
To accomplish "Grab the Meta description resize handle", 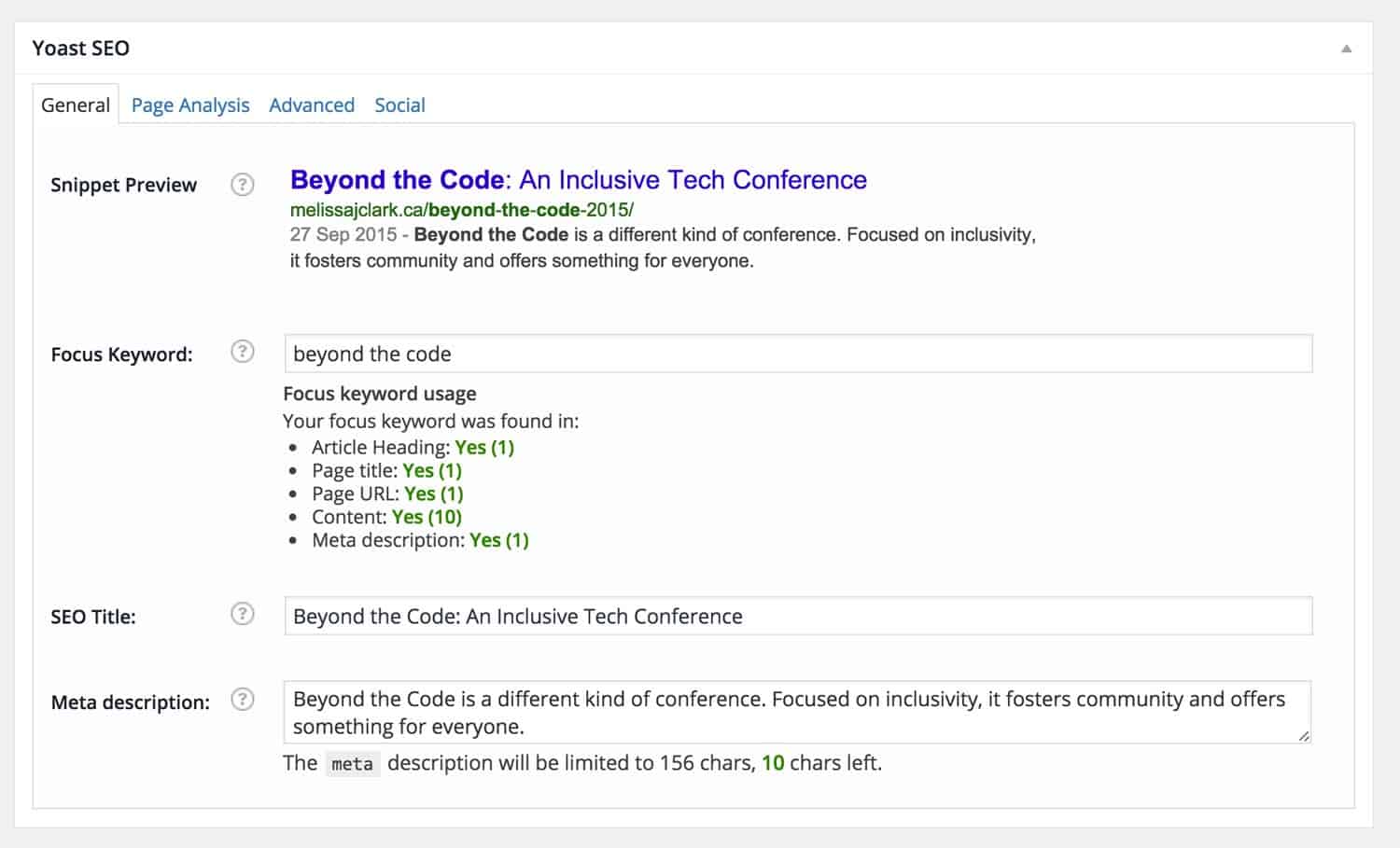I will [1304, 736].
